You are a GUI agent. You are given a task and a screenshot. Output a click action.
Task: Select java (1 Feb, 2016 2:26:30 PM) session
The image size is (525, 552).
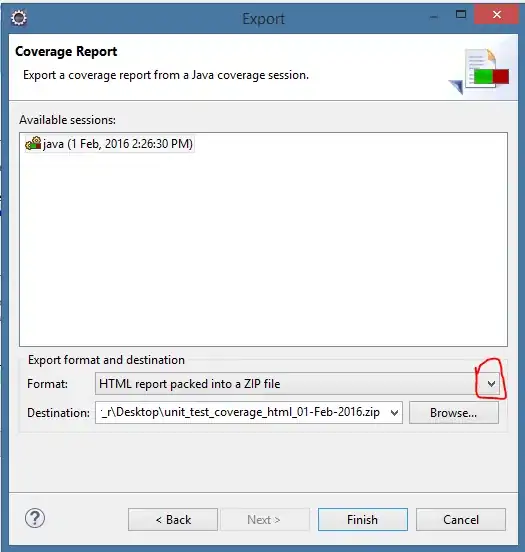tap(110, 144)
